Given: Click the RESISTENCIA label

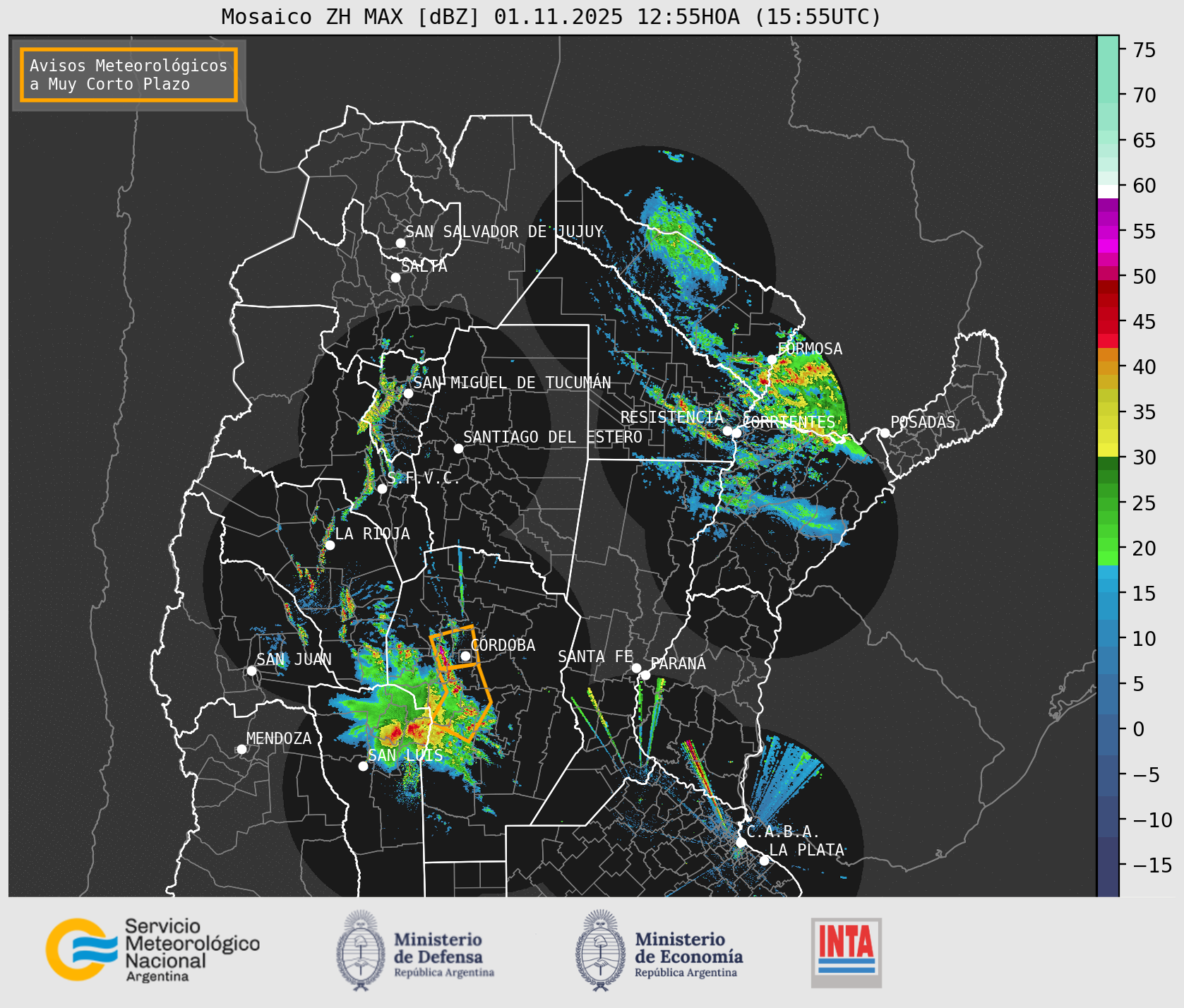Looking at the screenshot, I should tap(672, 417).
